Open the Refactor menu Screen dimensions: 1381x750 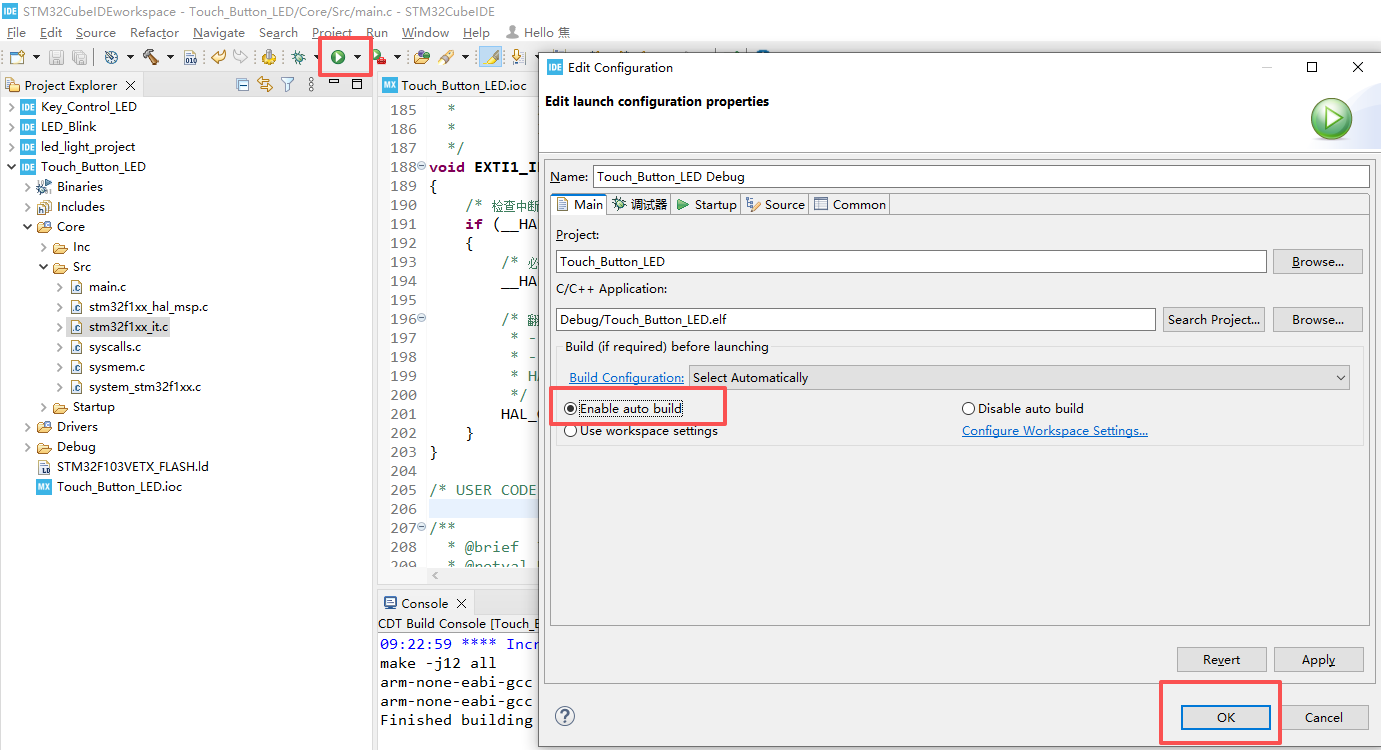[x=154, y=32]
